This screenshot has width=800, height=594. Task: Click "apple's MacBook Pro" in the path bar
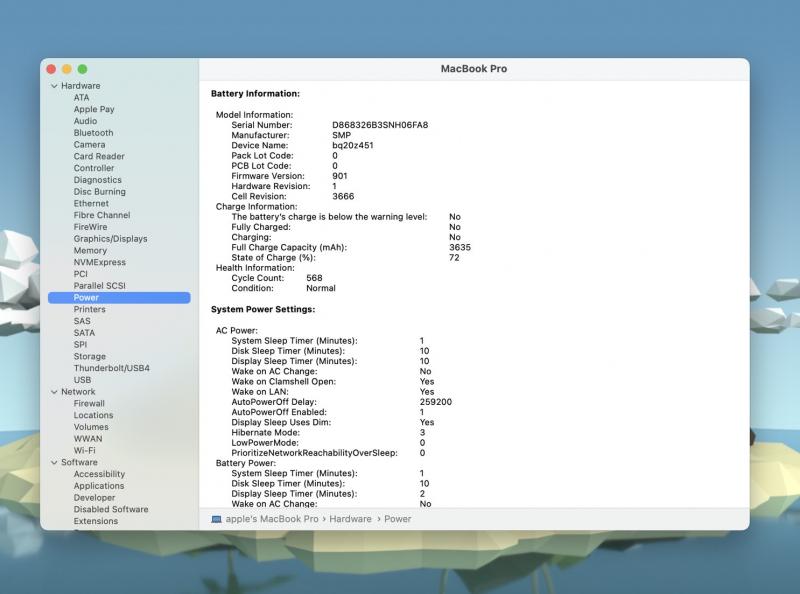(x=272, y=519)
